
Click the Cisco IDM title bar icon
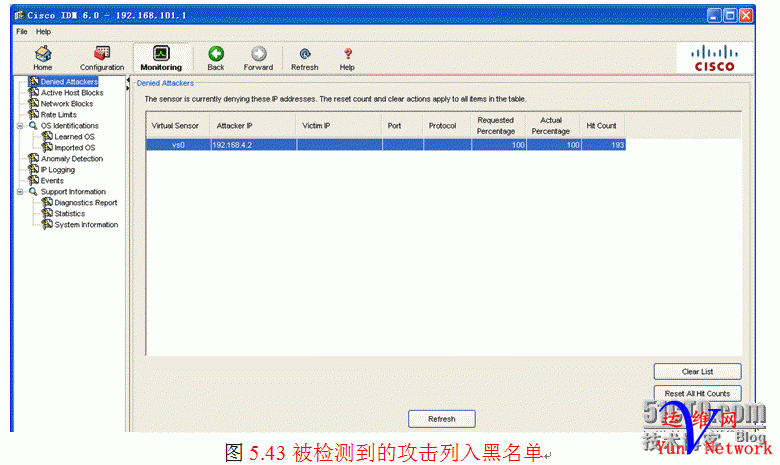click(19, 15)
